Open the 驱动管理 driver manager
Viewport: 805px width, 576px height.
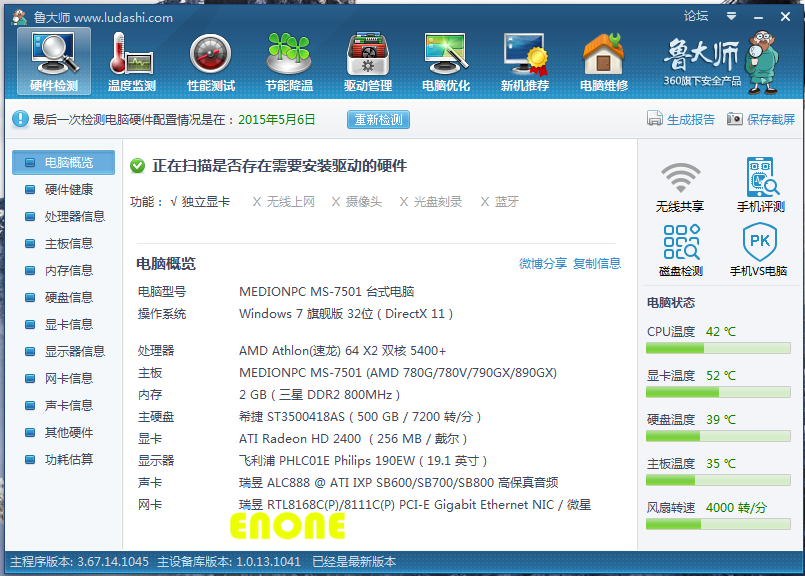click(x=368, y=62)
